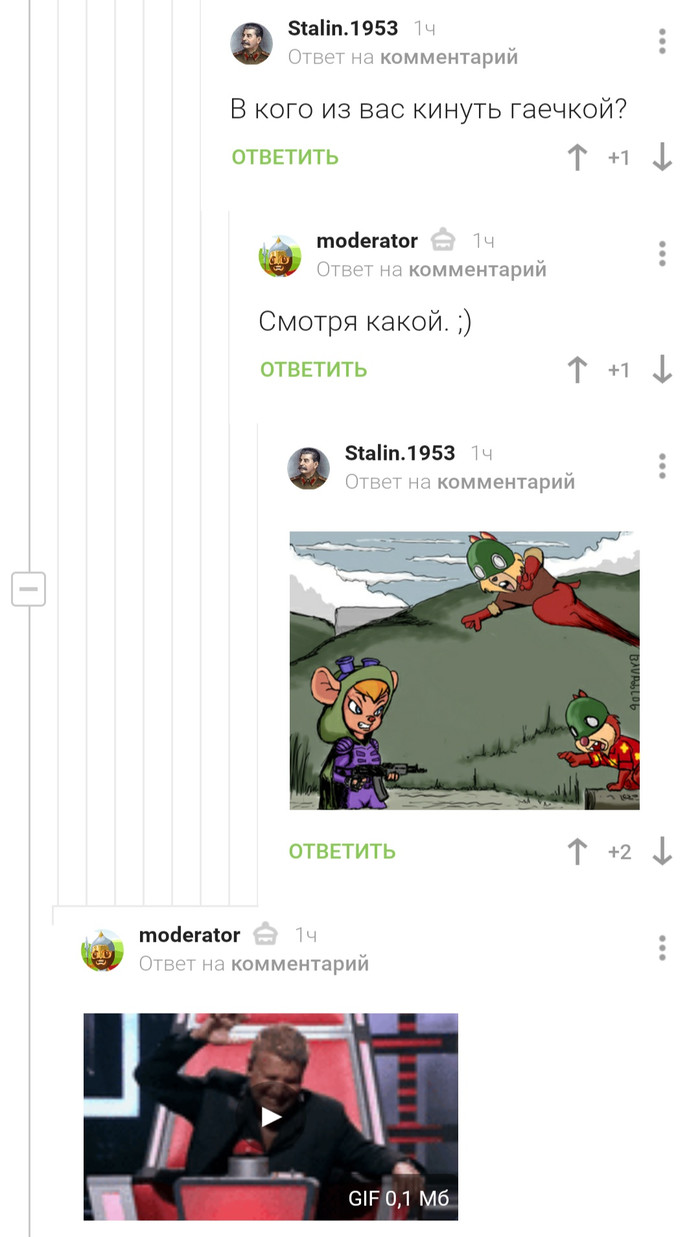Open three-dot menu on cartoon image comment
The width and height of the screenshot is (700, 1237).
pos(662,465)
